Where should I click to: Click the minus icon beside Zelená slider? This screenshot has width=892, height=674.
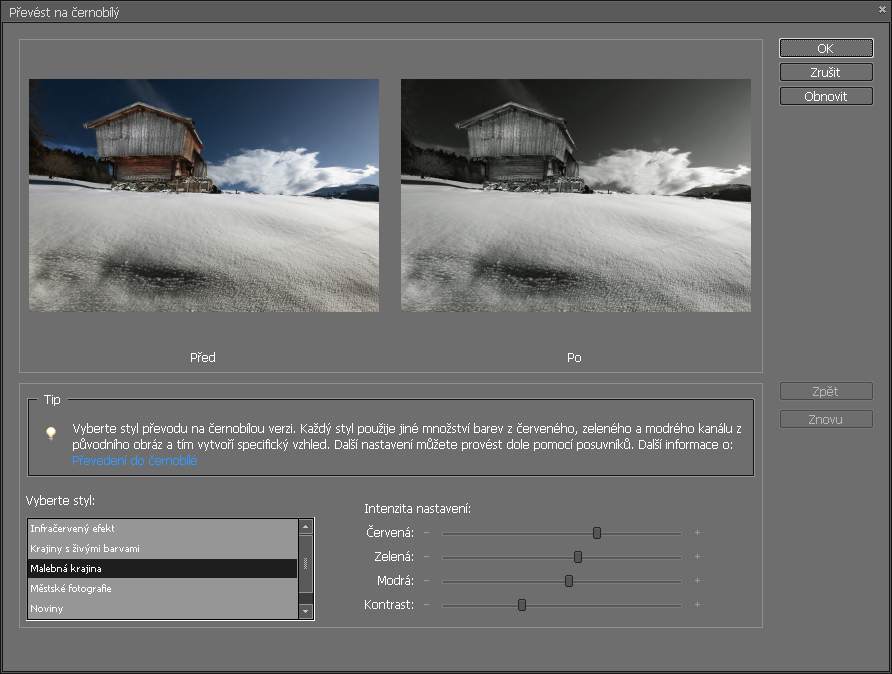point(426,557)
